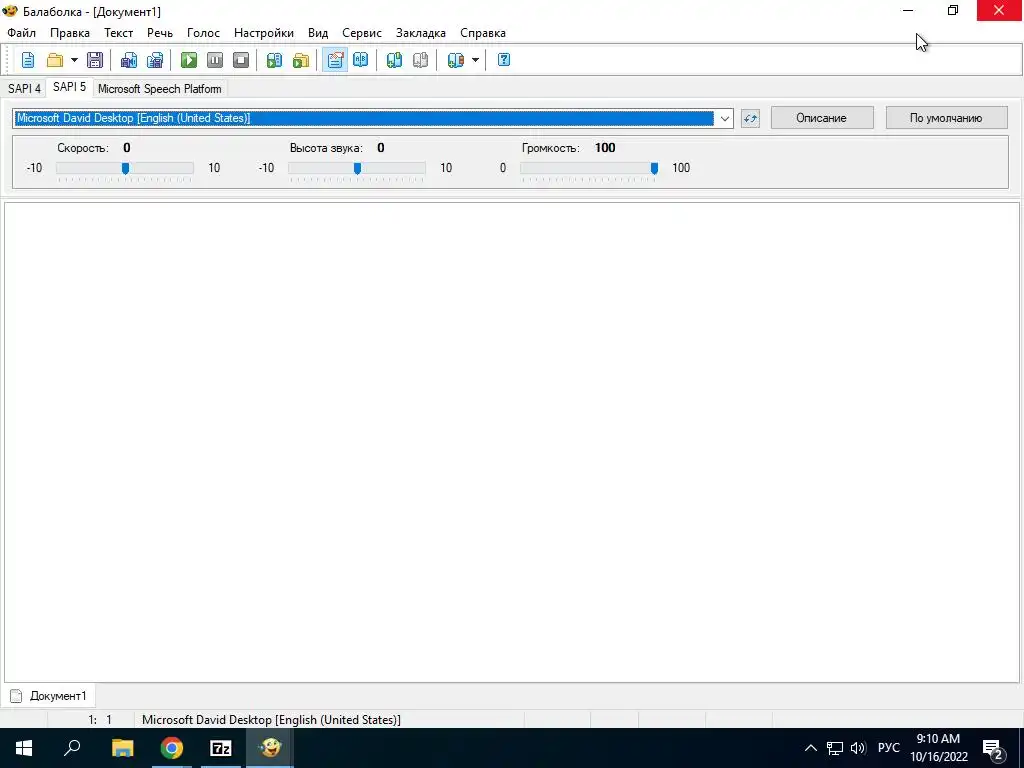Click the refresh voices icon button
This screenshot has width=1024, height=768.
point(750,118)
